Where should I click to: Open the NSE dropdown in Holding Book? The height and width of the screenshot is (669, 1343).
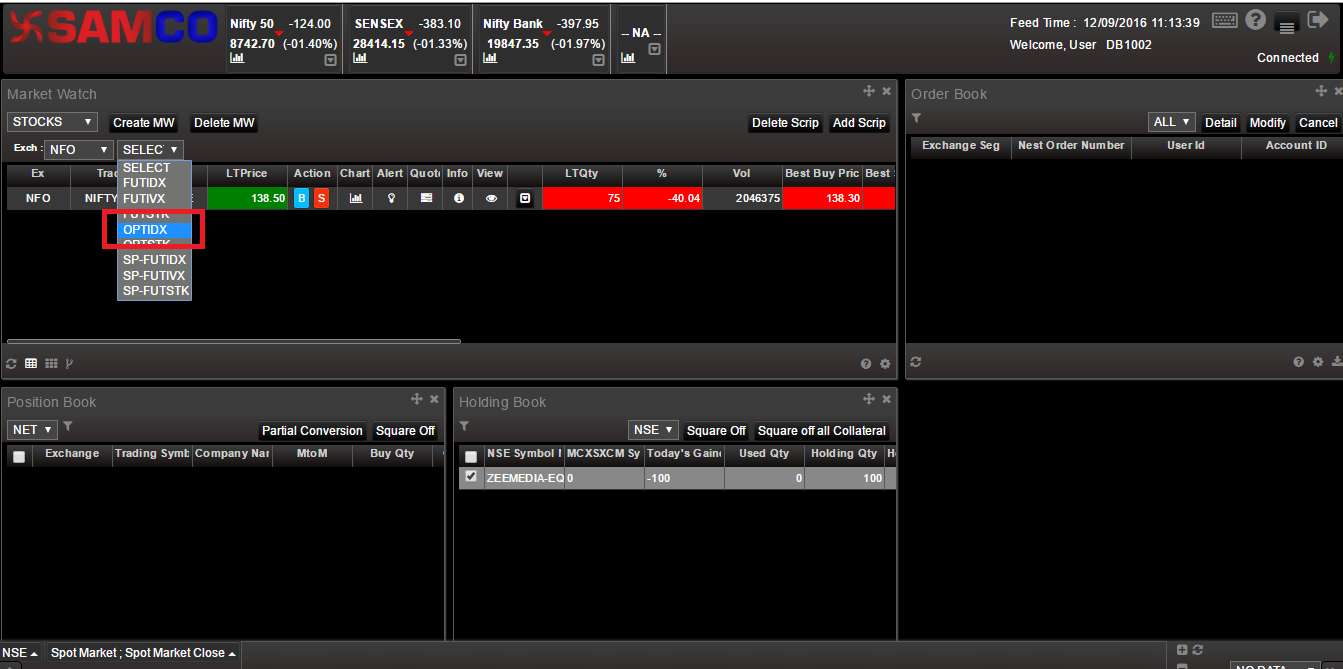tap(654, 430)
